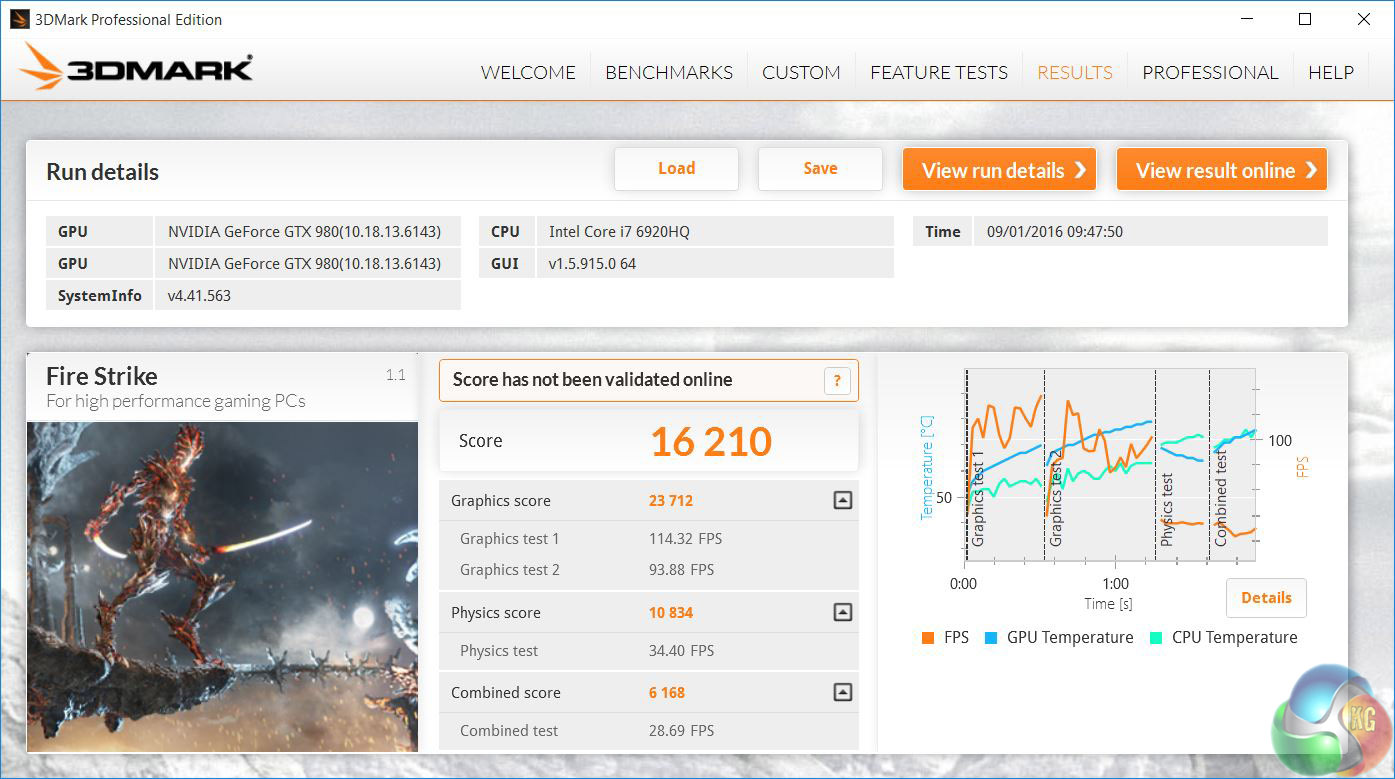Open the HELP tab

click(x=1331, y=73)
